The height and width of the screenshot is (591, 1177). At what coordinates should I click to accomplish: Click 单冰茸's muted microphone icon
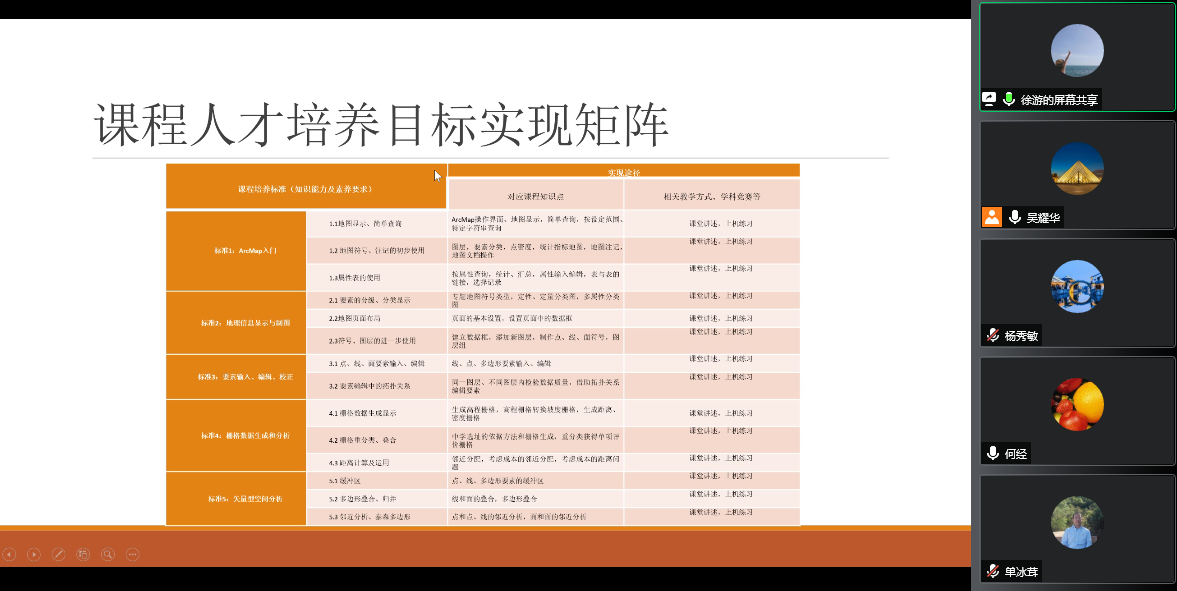[x=993, y=571]
